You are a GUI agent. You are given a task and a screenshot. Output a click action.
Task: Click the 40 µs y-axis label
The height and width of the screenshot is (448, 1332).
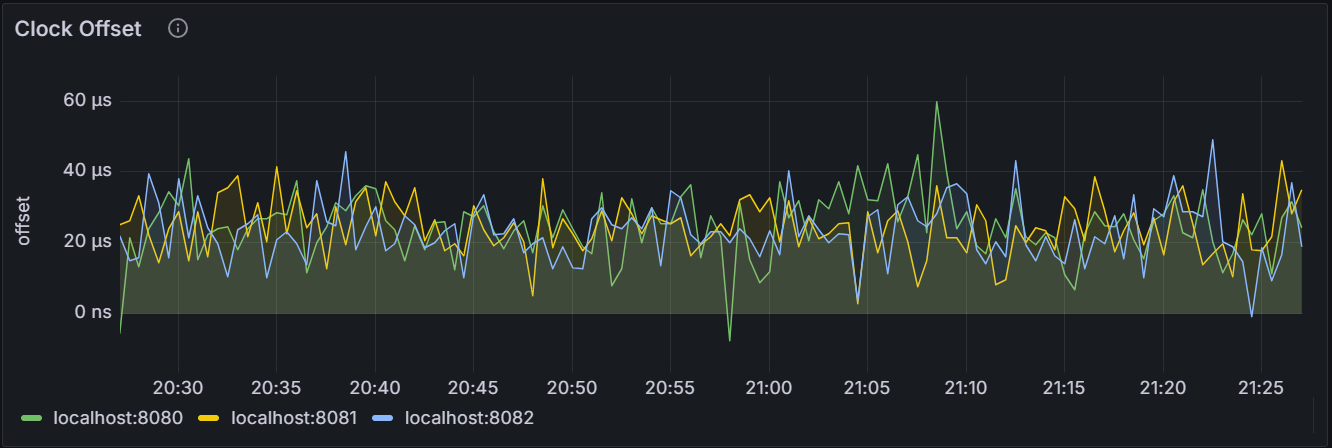tap(87, 171)
